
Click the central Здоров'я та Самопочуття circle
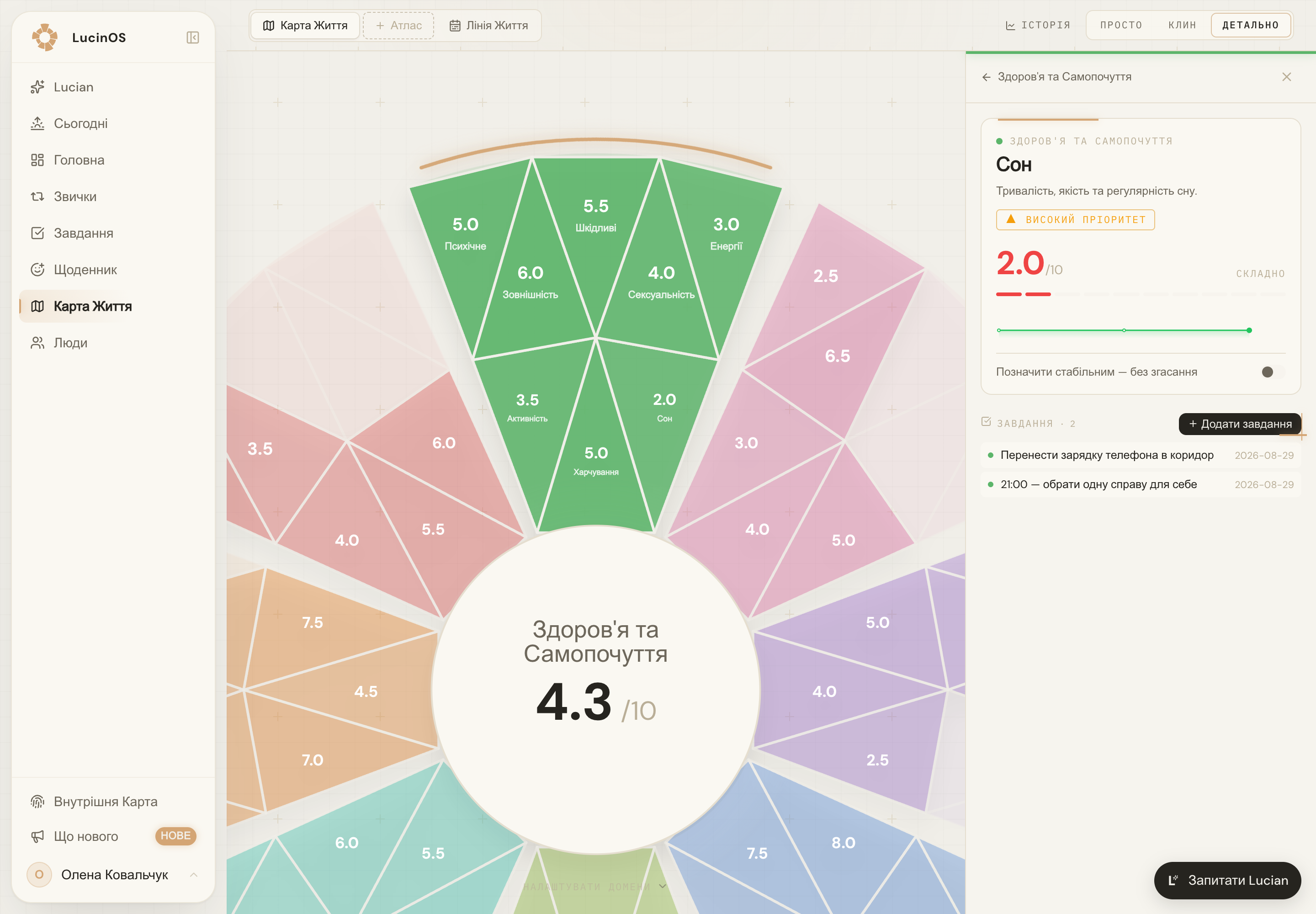tap(595, 690)
